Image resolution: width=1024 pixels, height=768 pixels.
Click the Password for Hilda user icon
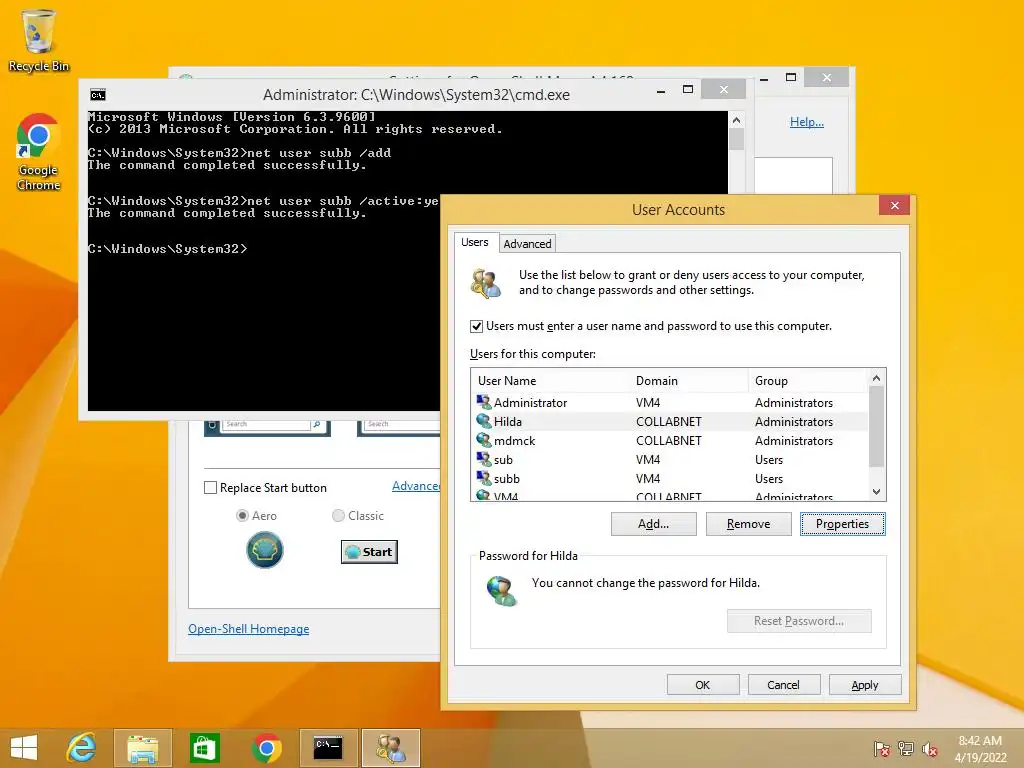502,590
